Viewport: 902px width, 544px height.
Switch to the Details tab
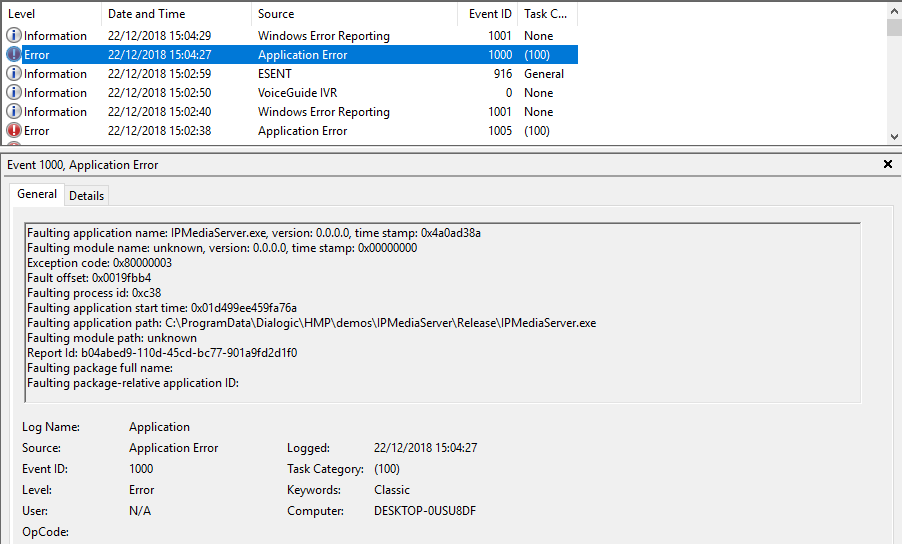pyautogui.click(x=87, y=196)
